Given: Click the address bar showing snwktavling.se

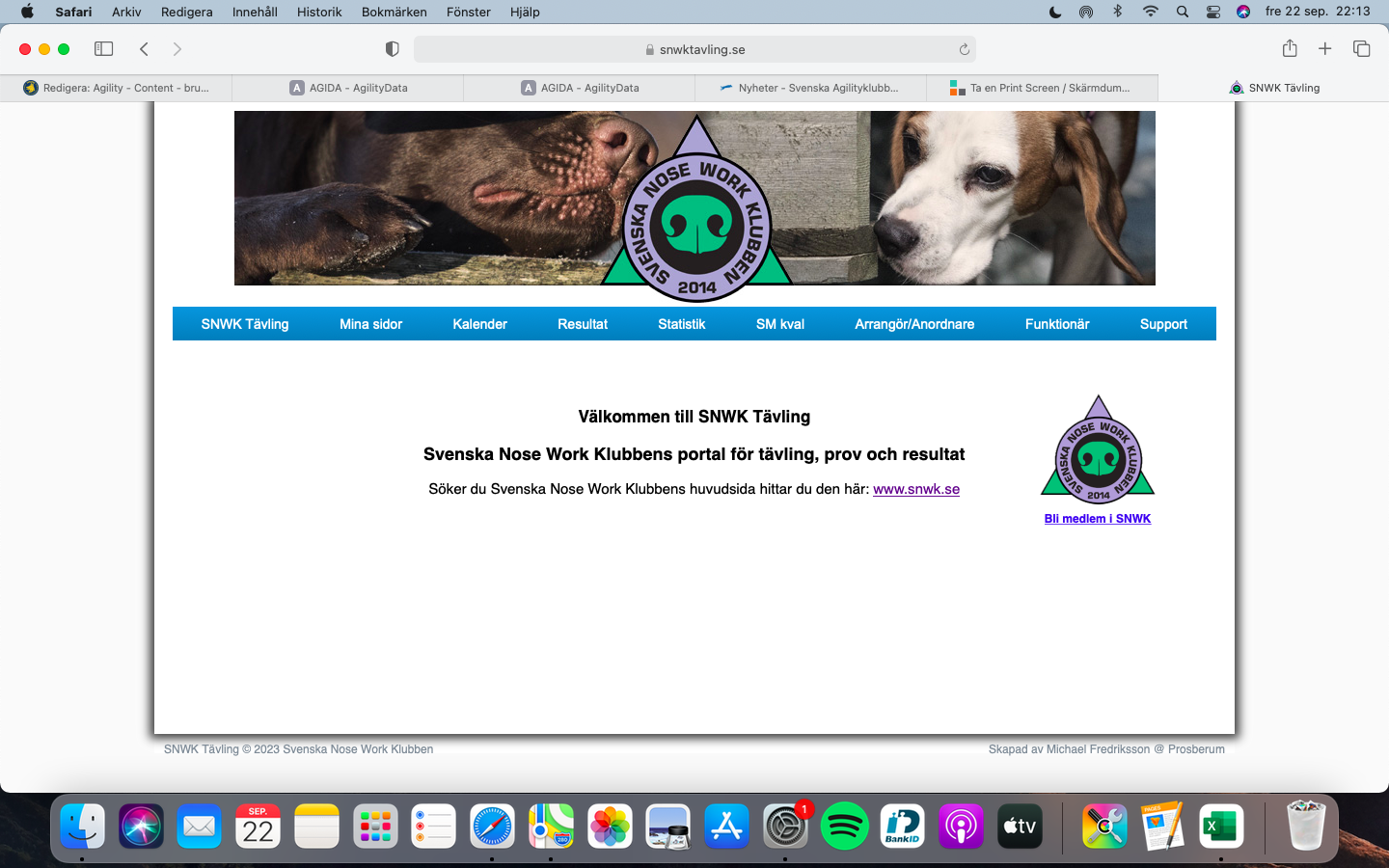Looking at the screenshot, I should [x=694, y=49].
